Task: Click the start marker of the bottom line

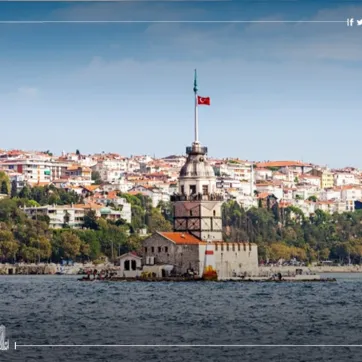Action: 15,345
